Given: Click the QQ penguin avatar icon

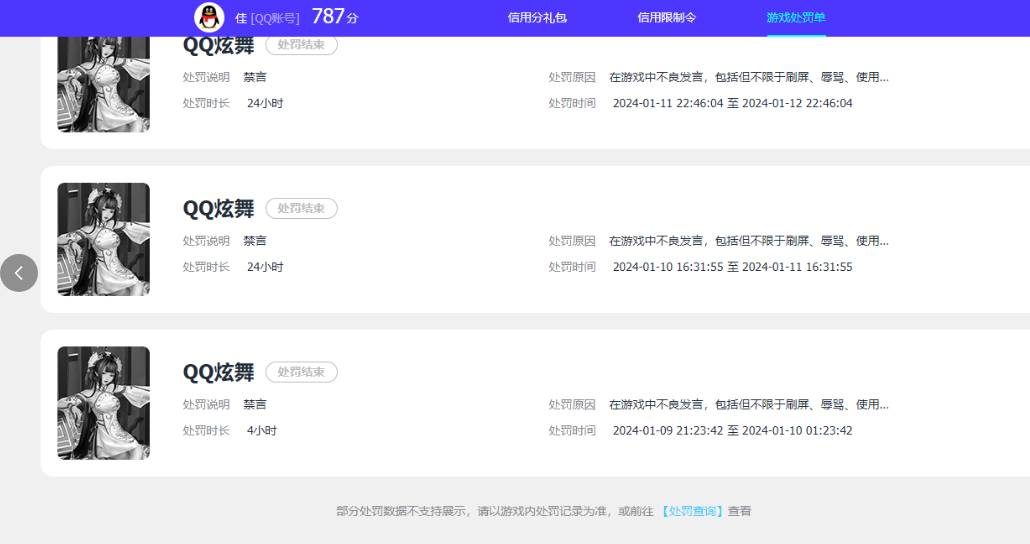Looking at the screenshot, I should pos(209,17).
